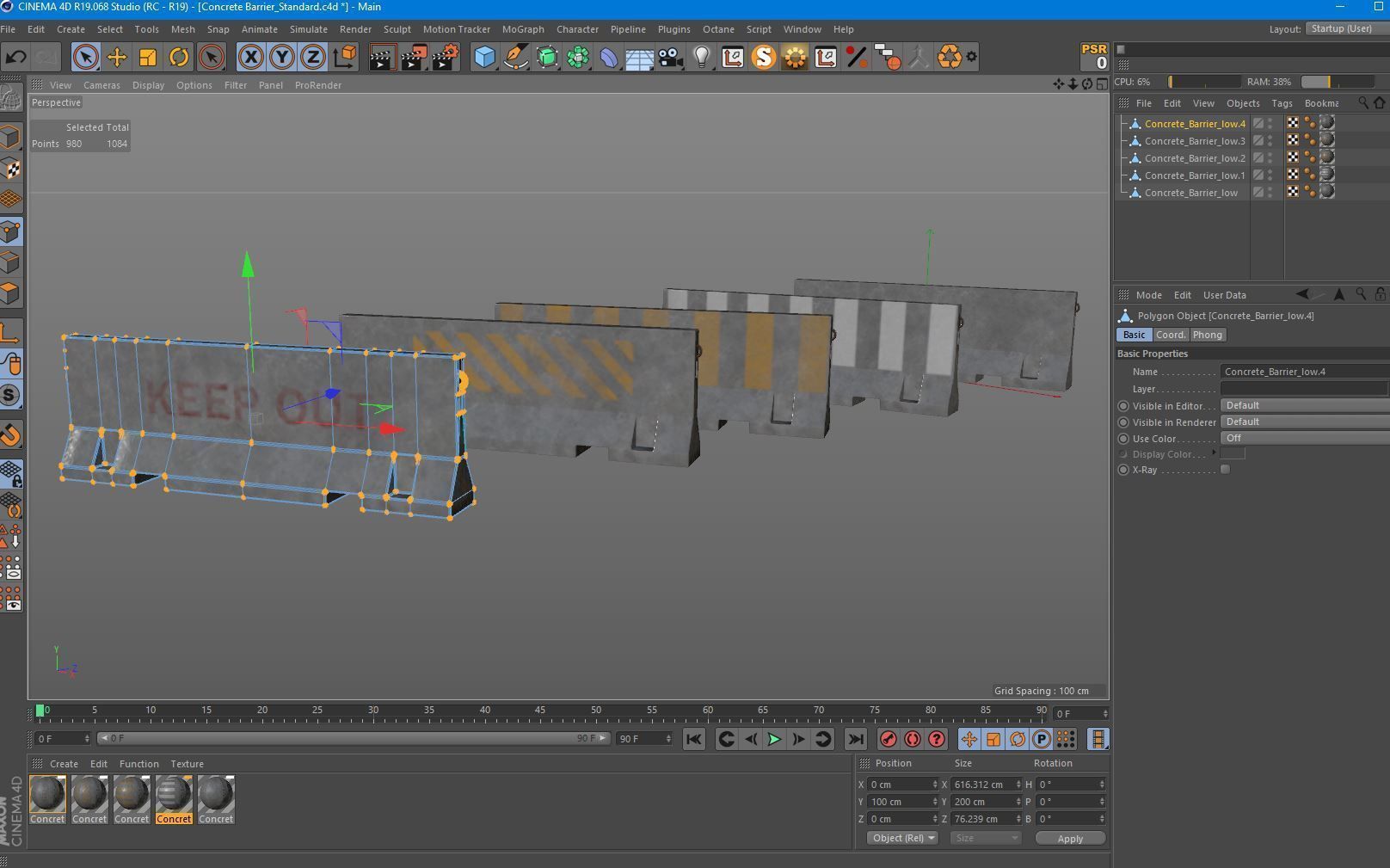Switch to the Coord. tab

coord(1170,335)
